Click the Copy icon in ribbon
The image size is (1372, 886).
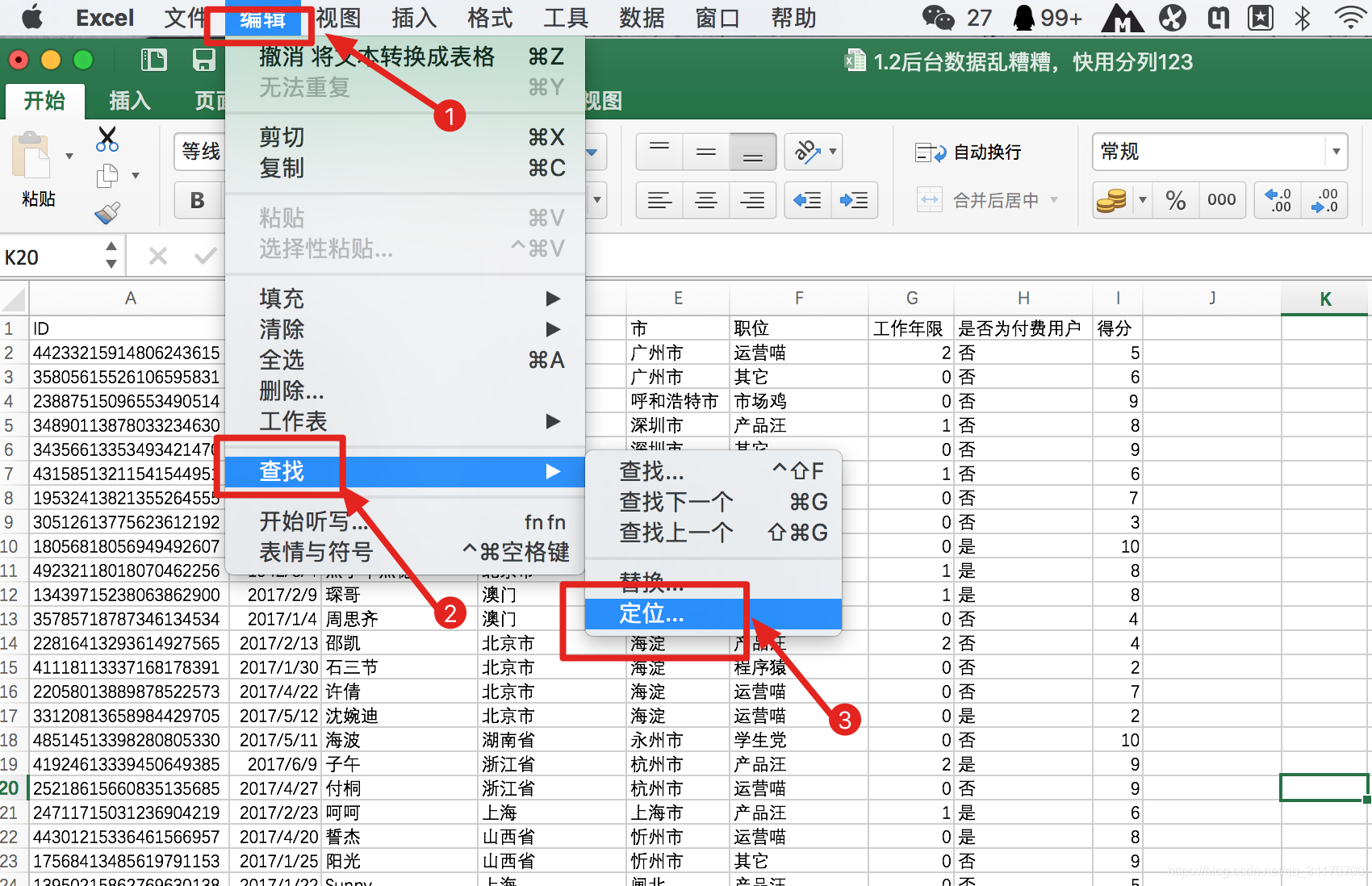(x=107, y=175)
